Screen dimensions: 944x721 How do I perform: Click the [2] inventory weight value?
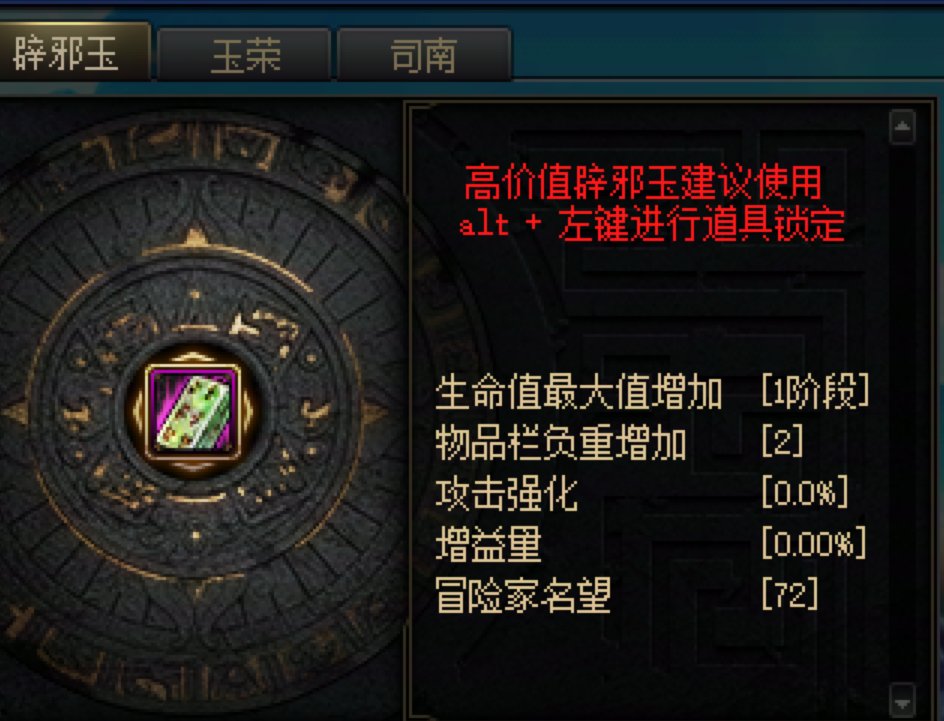tap(782, 442)
